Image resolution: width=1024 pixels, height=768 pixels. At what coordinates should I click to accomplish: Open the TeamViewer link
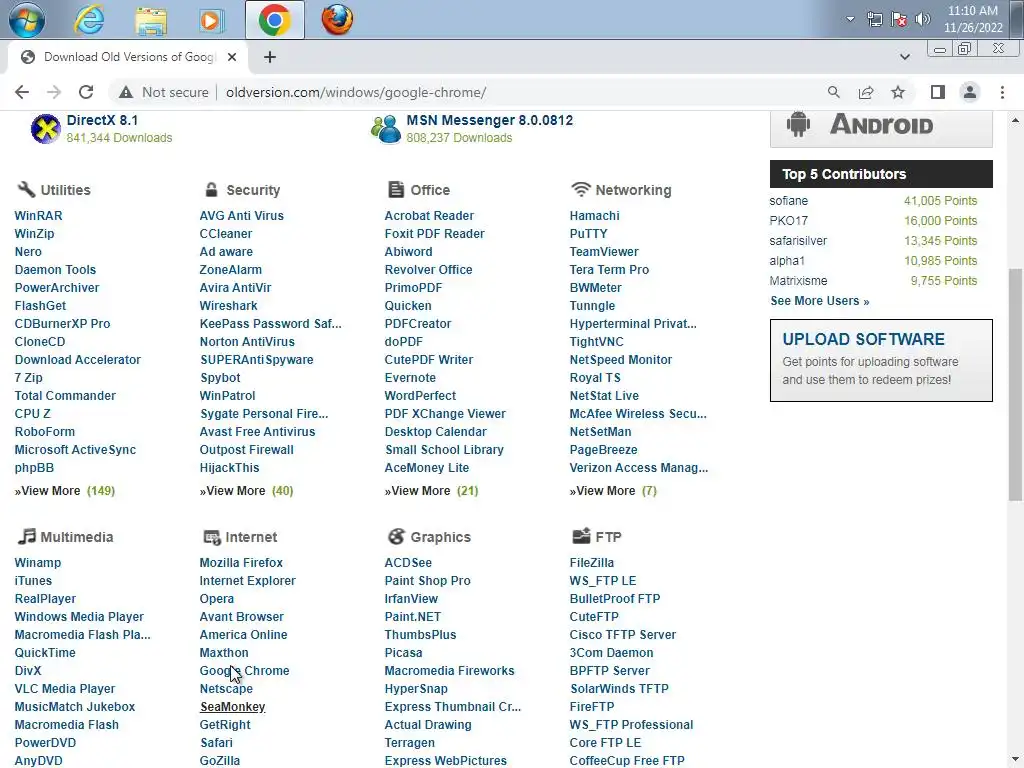(x=603, y=251)
